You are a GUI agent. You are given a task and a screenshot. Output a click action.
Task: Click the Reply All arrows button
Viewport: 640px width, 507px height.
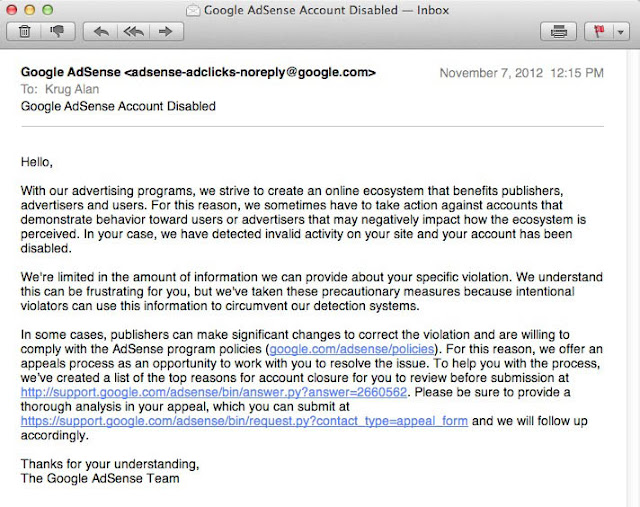[x=132, y=31]
